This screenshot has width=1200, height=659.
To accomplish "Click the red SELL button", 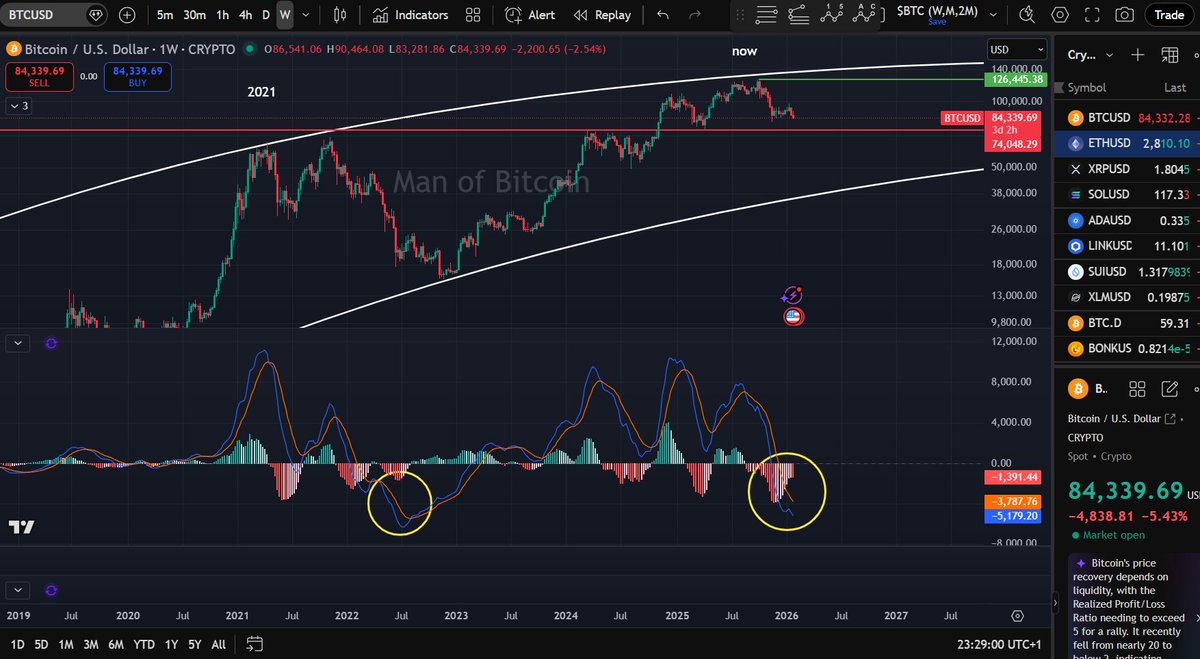I will [39, 76].
